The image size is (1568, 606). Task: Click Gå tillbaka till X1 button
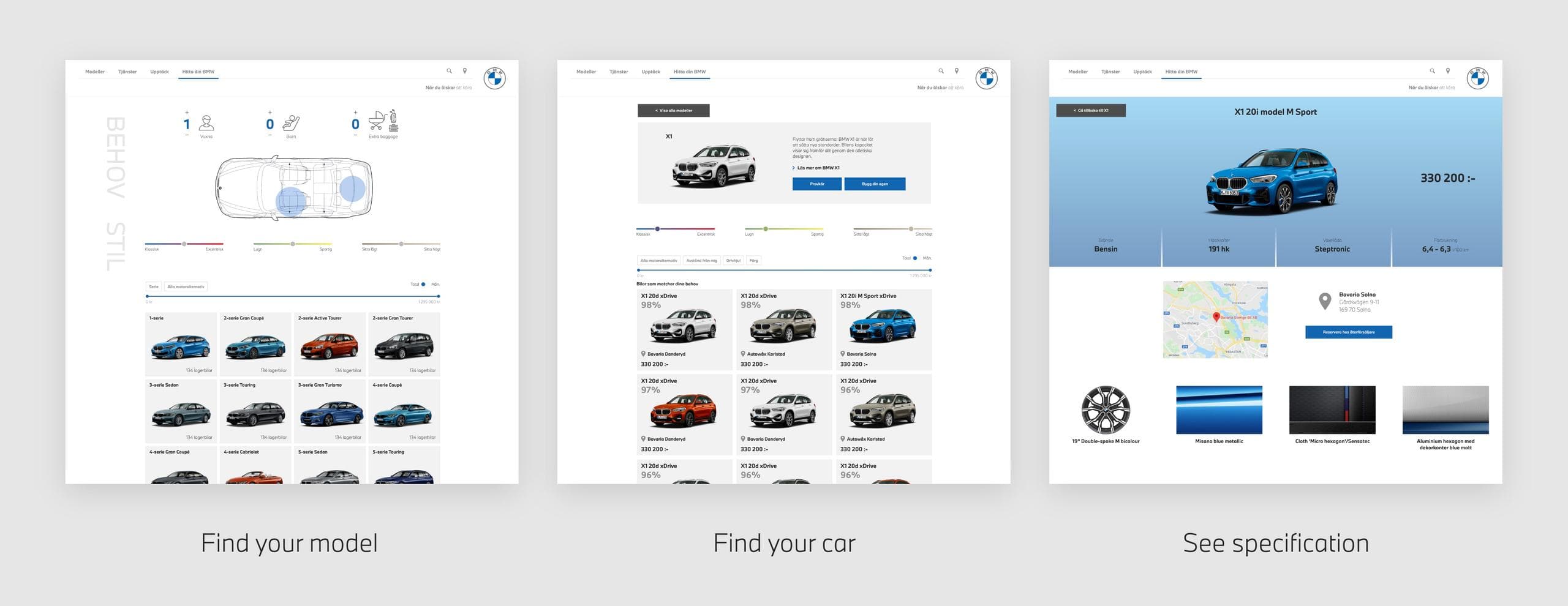(x=1091, y=111)
